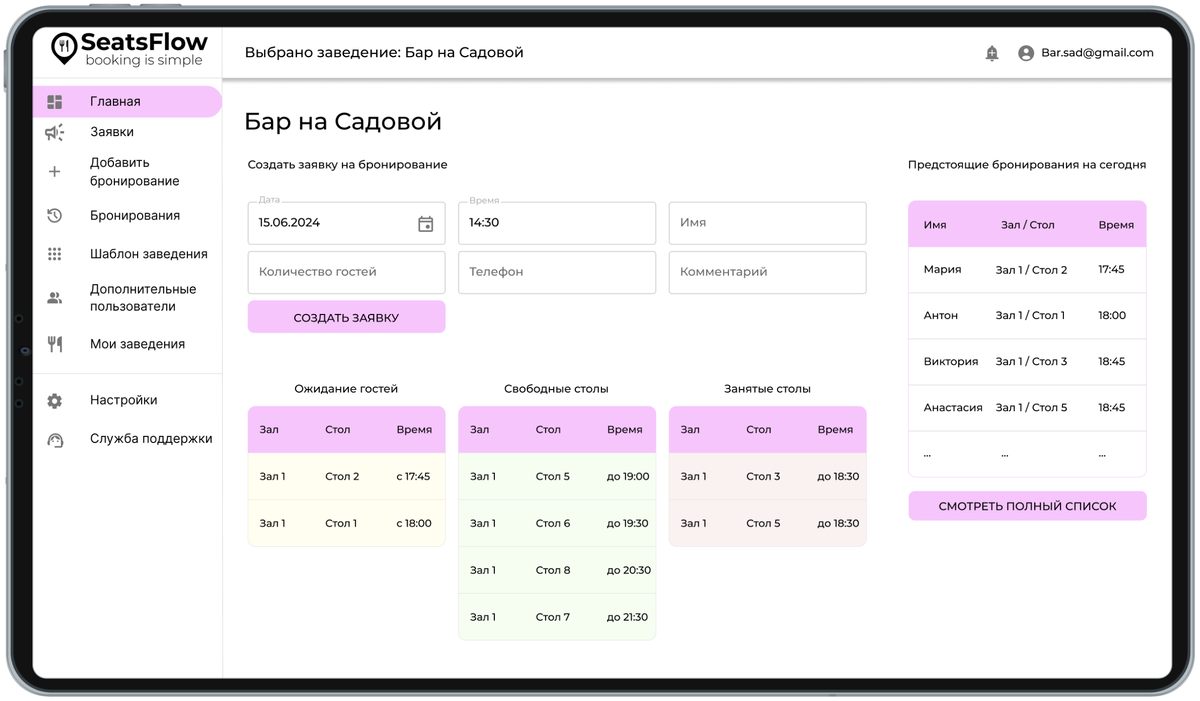Focus the Комментарий input field
Viewport: 1200px width, 701px height.
coord(767,272)
